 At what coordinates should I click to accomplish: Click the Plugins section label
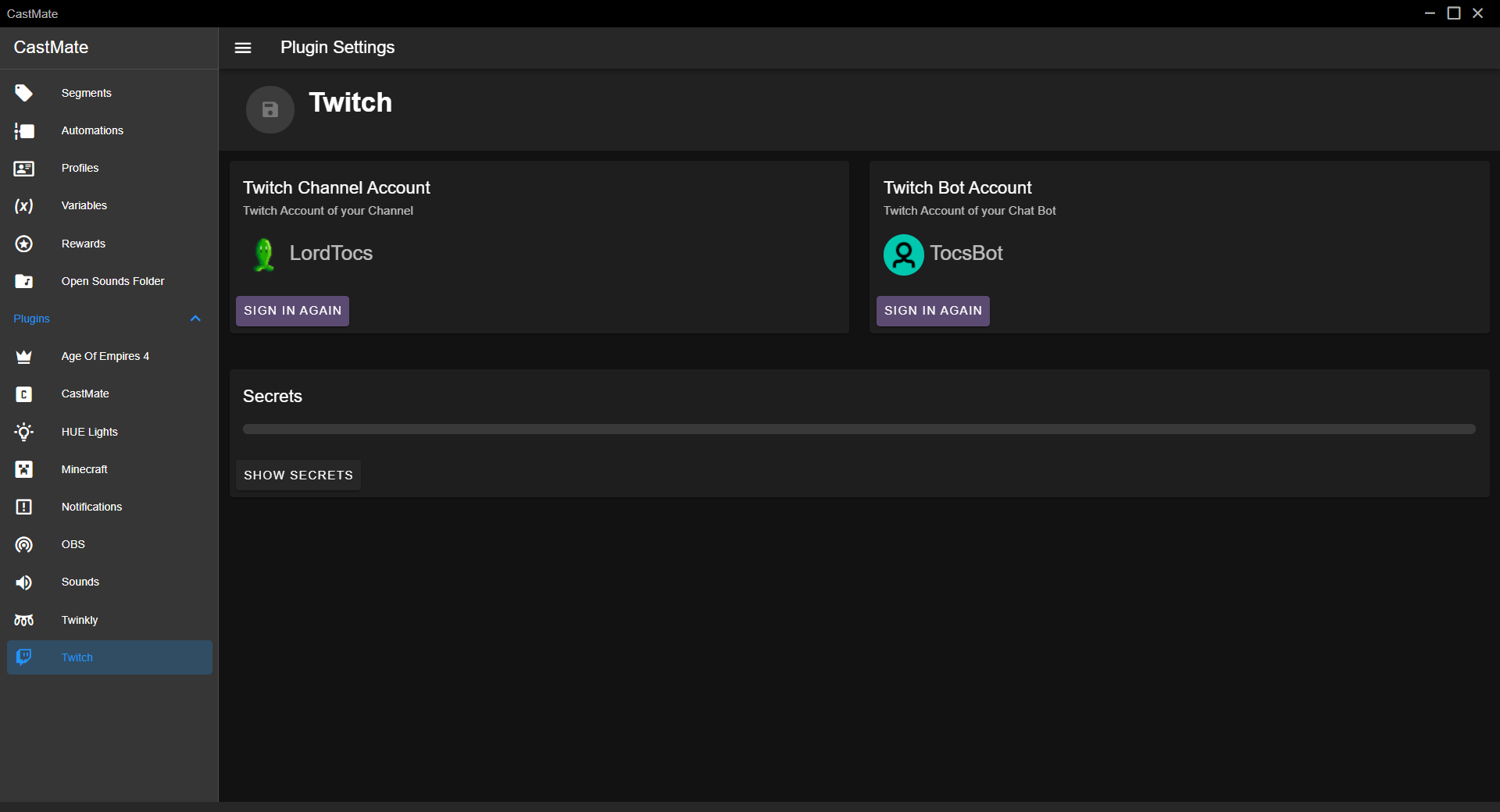31,319
